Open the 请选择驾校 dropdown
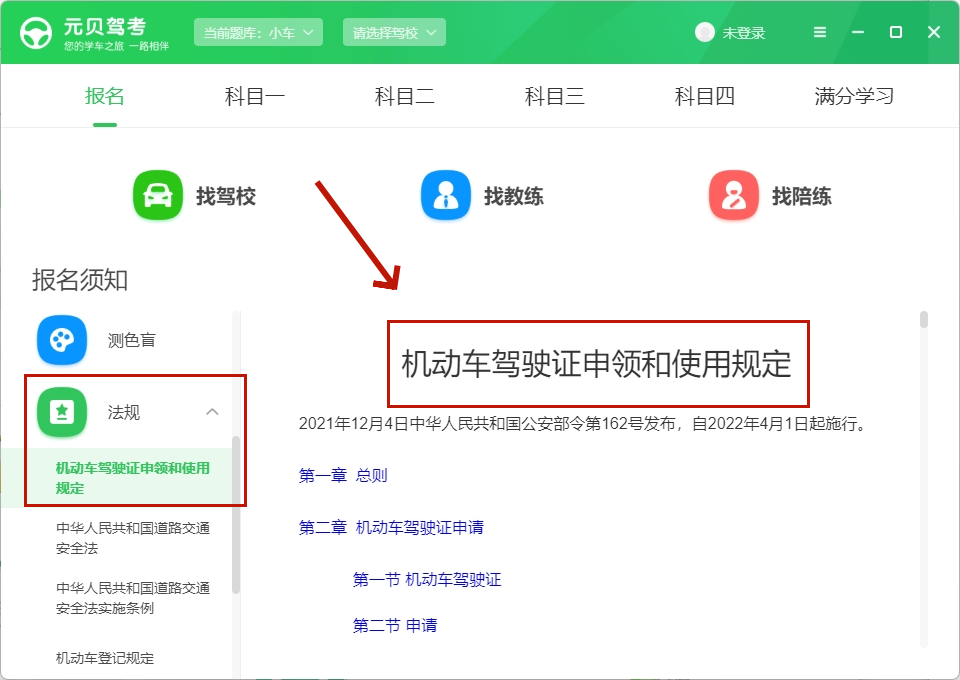Viewport: 960px width, 680px height. click(394, 32)
